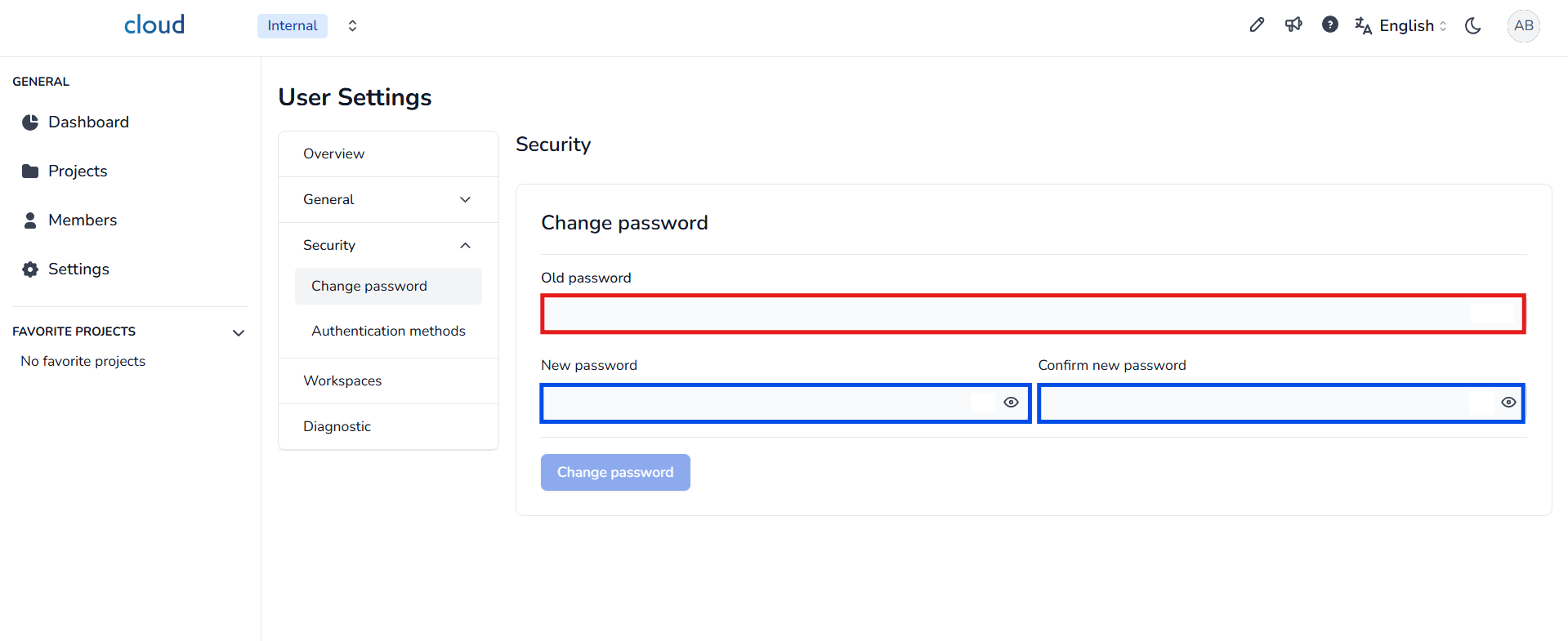Image resolution: width=1568 pixels, height=641 pixels.
Task: Collapse the Favorite Projects section
Action: pyautogui.click(x=239, y=332)
